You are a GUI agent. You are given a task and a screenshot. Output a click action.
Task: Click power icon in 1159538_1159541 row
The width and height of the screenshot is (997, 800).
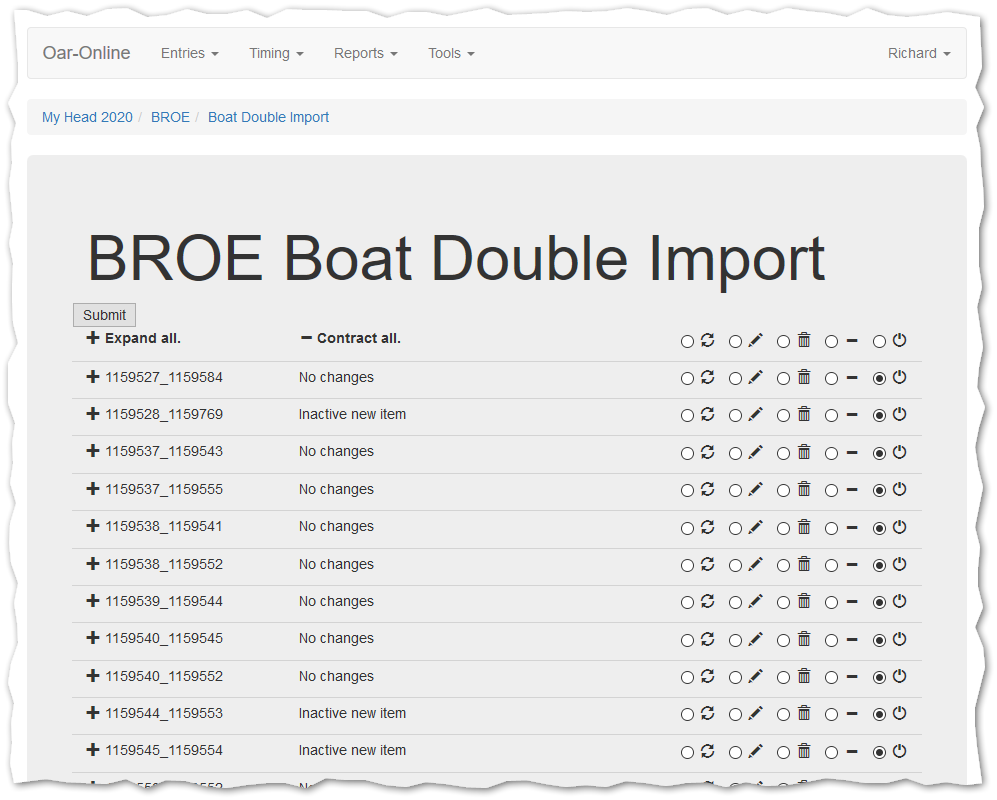tap(899, 527)
